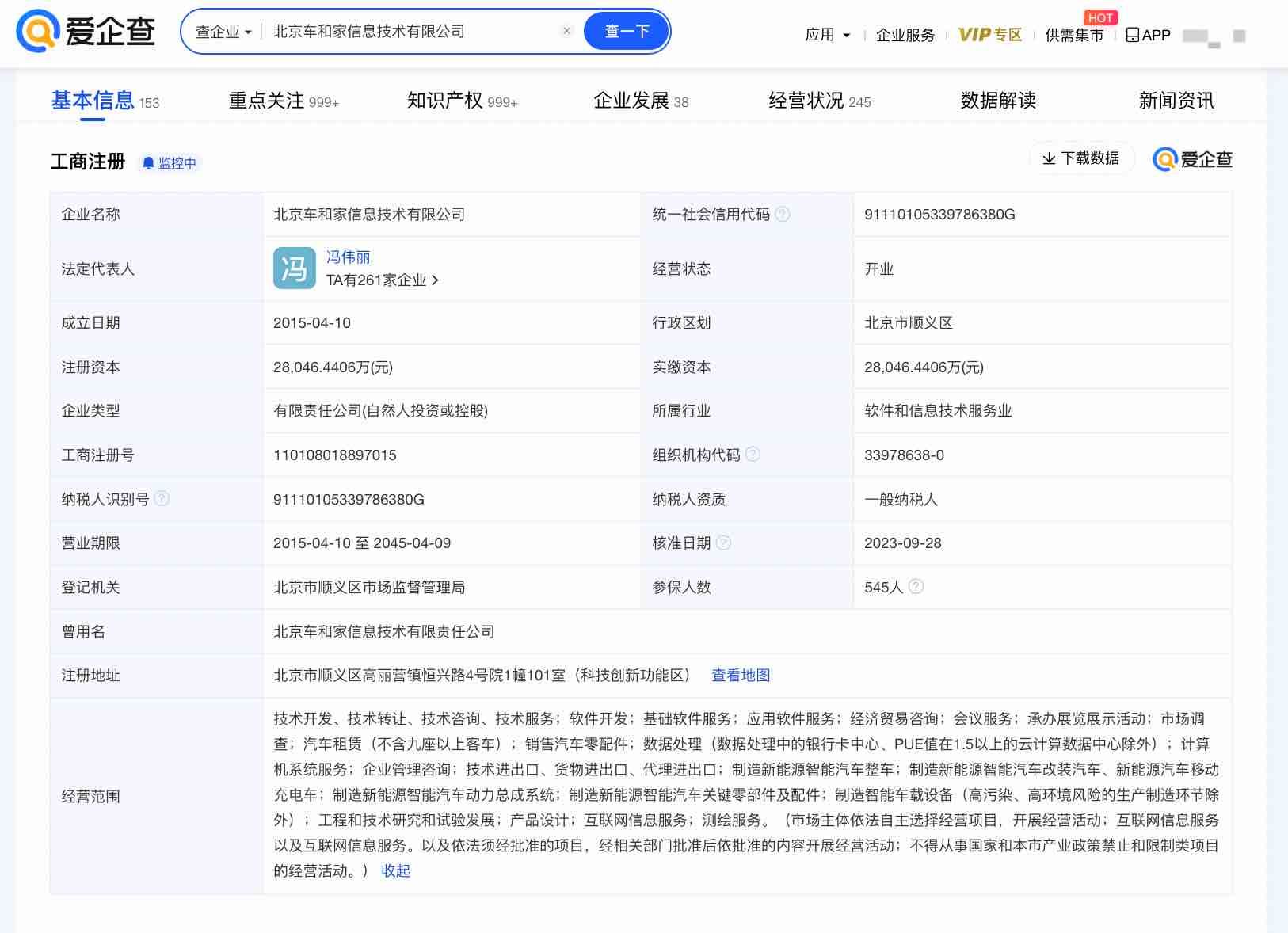Select the 北京市顺义区市场监督管理局 registration authority
1288x933 pixels.
point(369,588)
